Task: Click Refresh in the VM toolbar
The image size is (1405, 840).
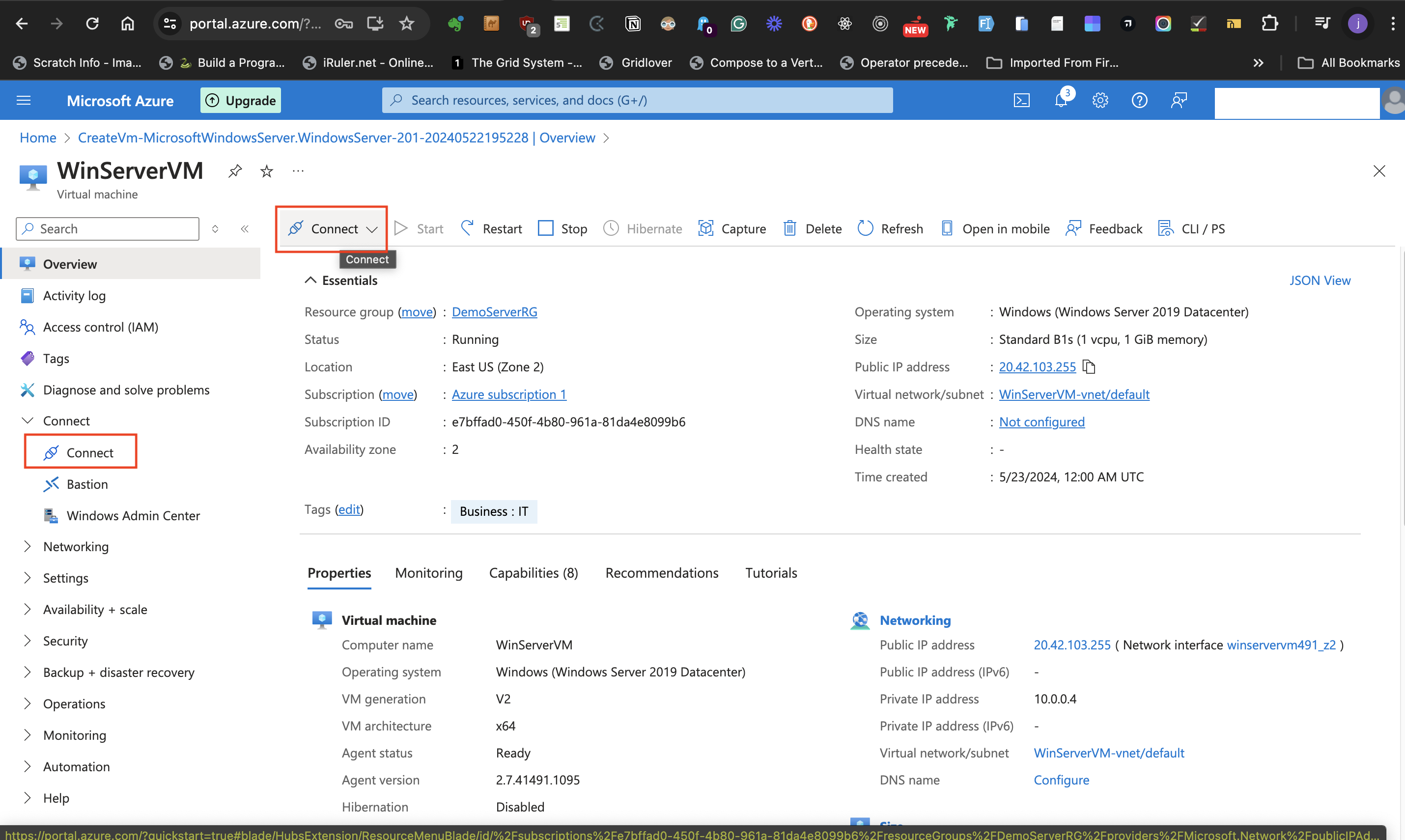Action: [x=891, y=229]
